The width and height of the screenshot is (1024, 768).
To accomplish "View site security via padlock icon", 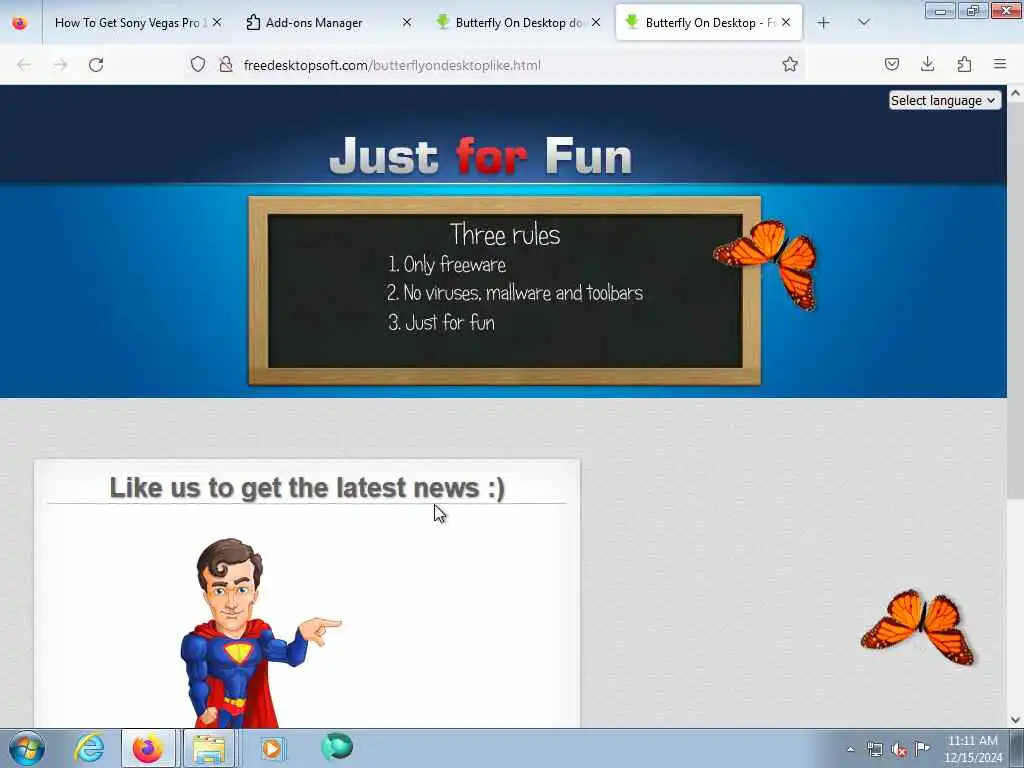I will tap(226, 64).
